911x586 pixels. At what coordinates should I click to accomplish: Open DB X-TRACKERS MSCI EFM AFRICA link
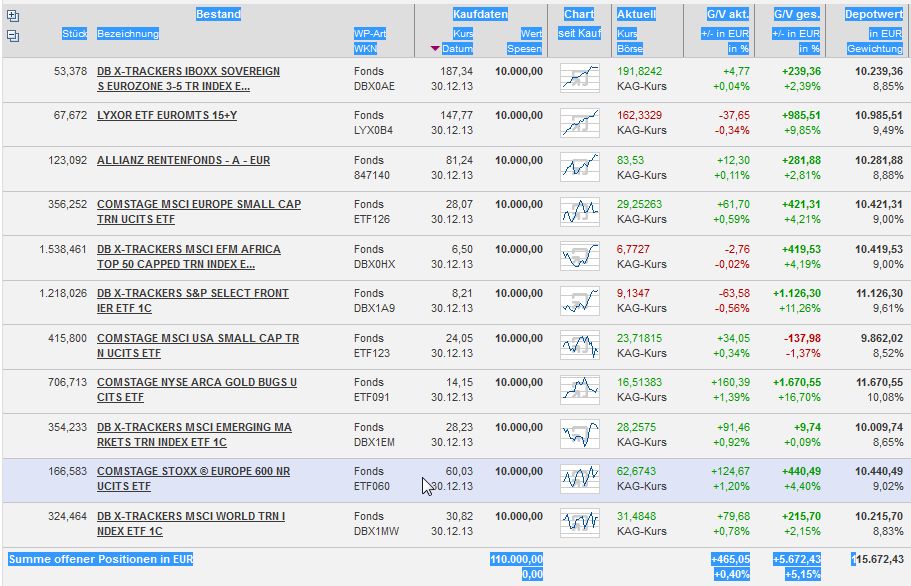tap(189, 256)
